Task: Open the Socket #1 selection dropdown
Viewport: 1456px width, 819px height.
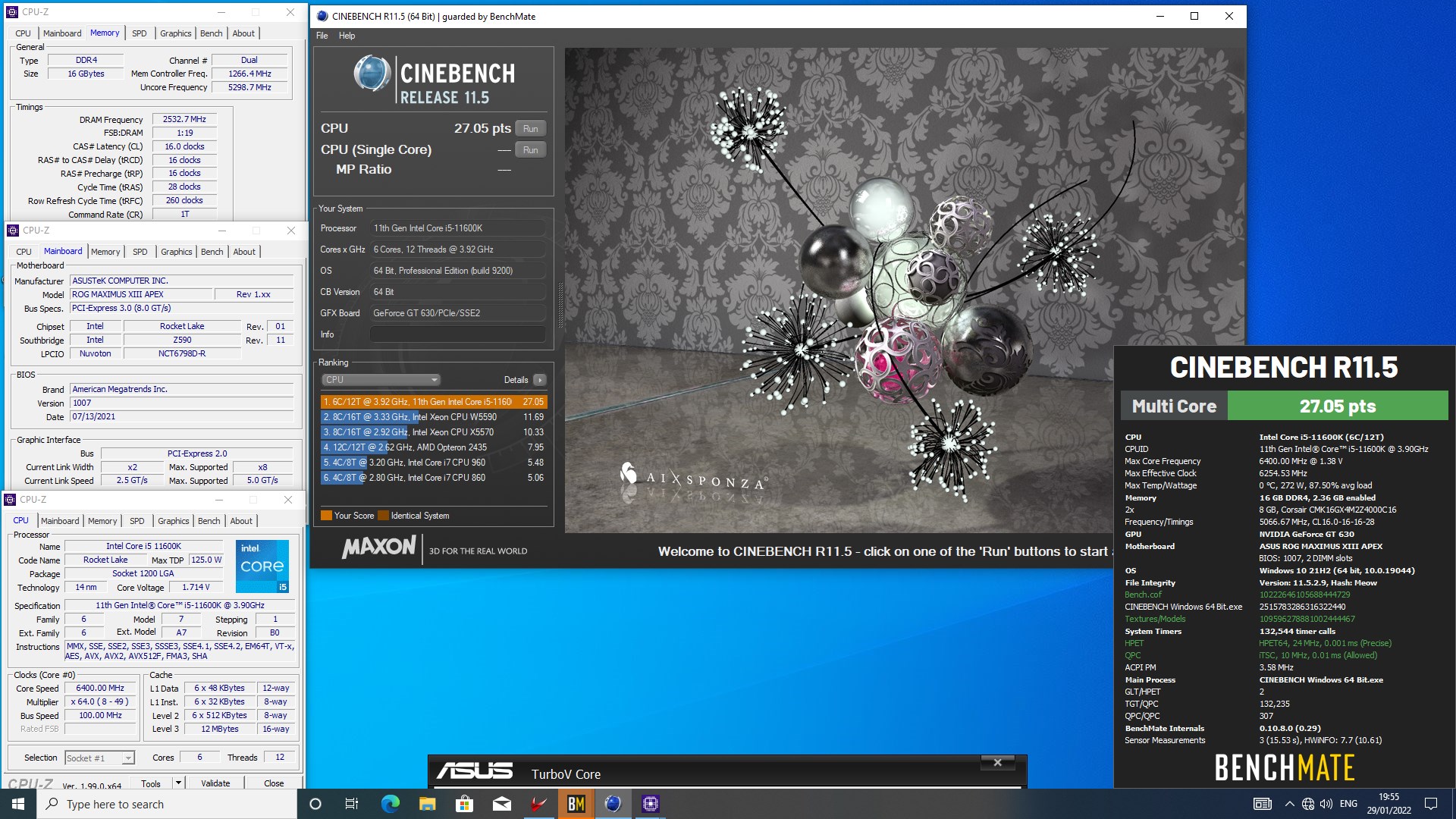Action: coord(99,758)
